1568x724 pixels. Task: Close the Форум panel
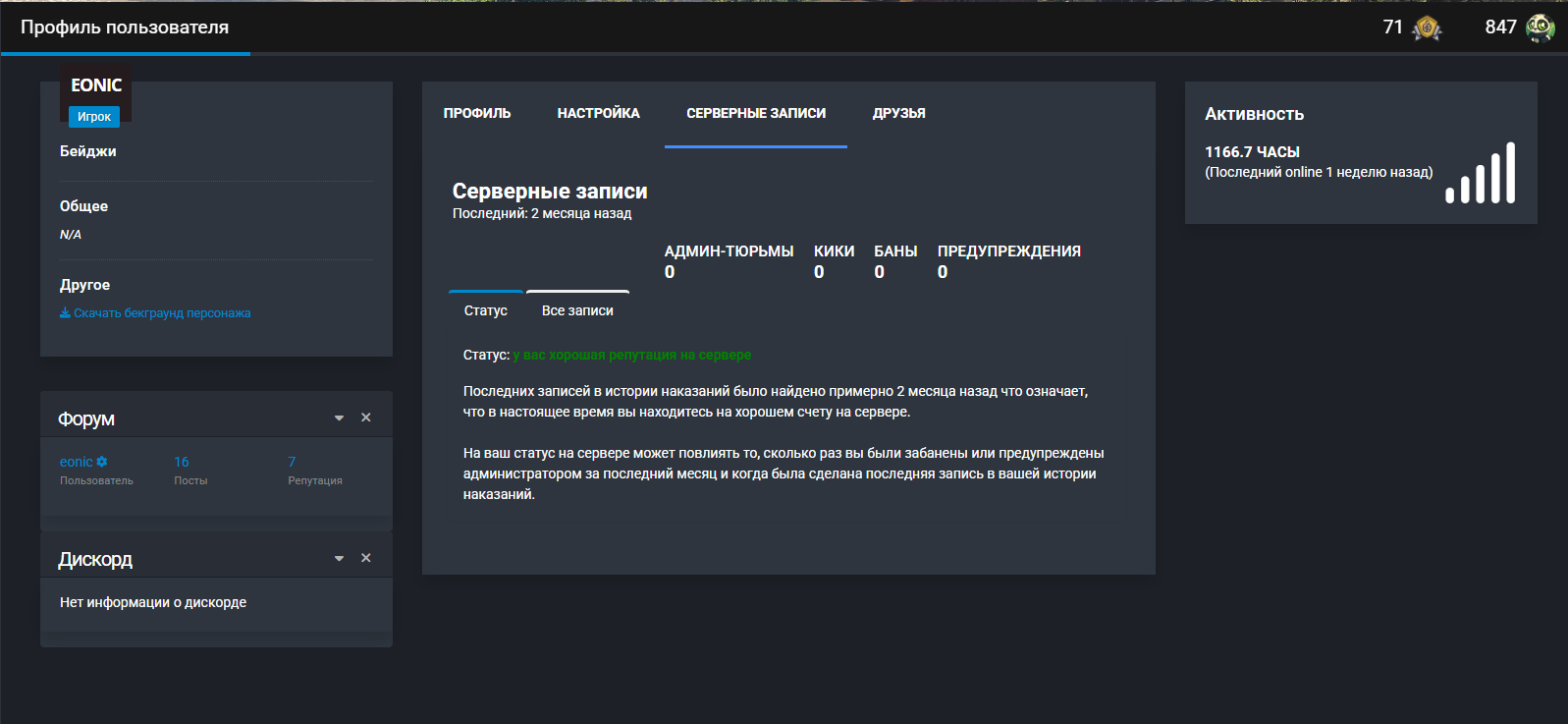(x=366, y=418)
